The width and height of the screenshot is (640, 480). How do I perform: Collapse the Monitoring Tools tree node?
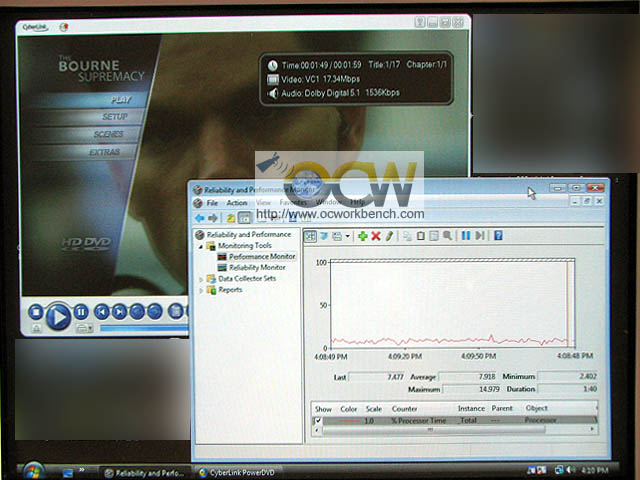200,247
